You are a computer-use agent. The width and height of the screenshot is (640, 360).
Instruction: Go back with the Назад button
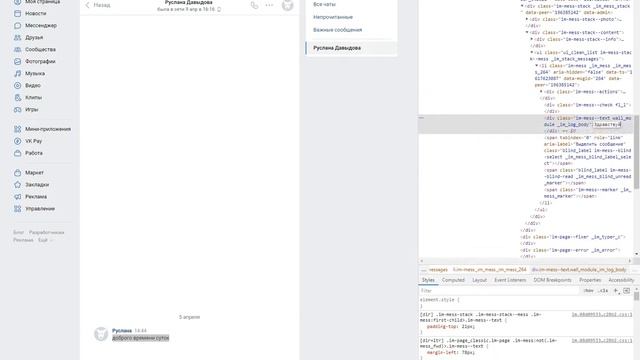point(98,5)
